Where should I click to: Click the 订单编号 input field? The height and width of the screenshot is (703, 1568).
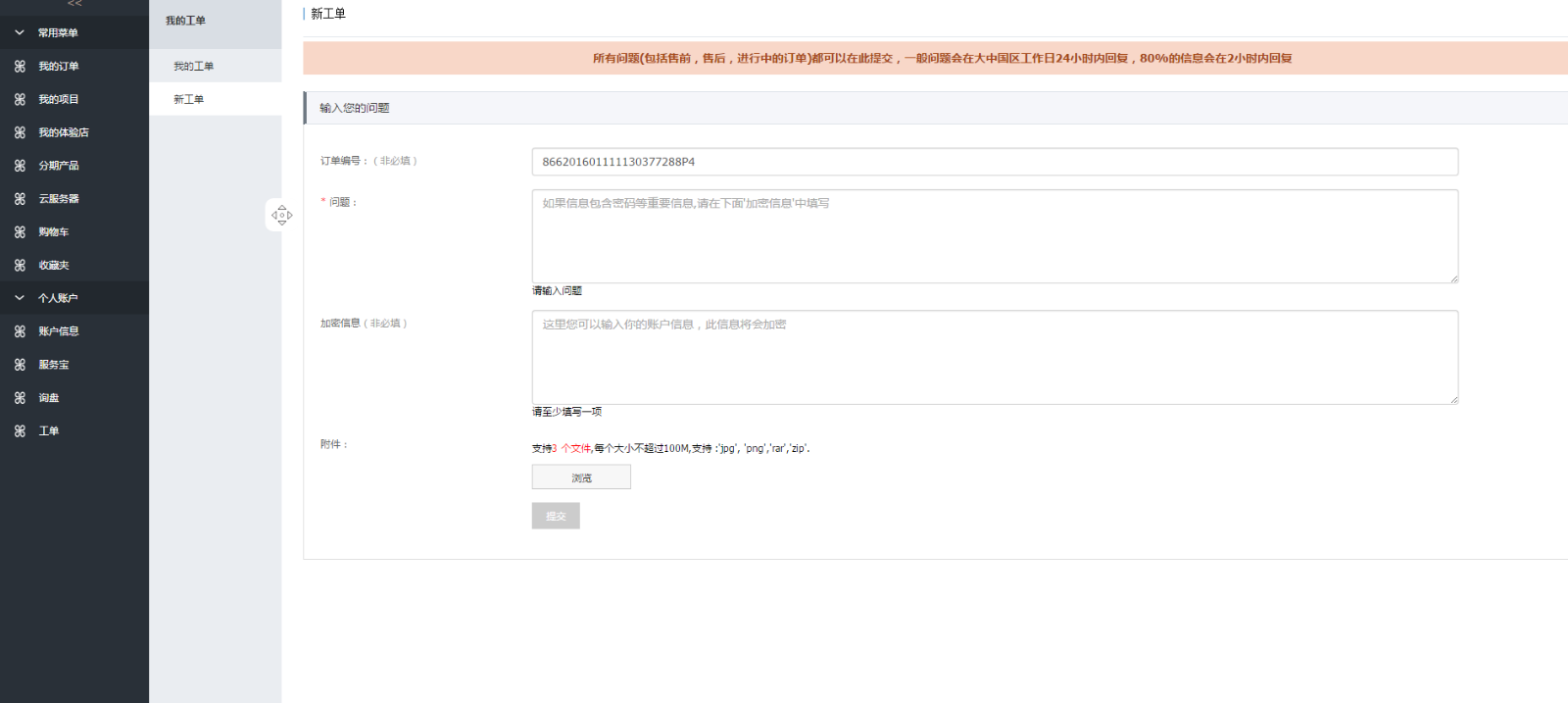(x=994, y=162)
